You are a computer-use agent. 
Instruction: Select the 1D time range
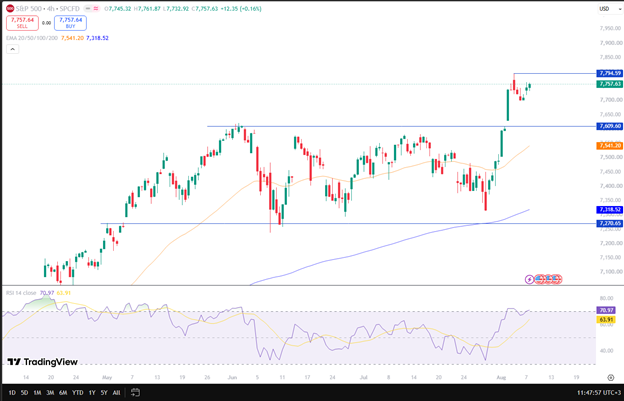tap(12, 393)
